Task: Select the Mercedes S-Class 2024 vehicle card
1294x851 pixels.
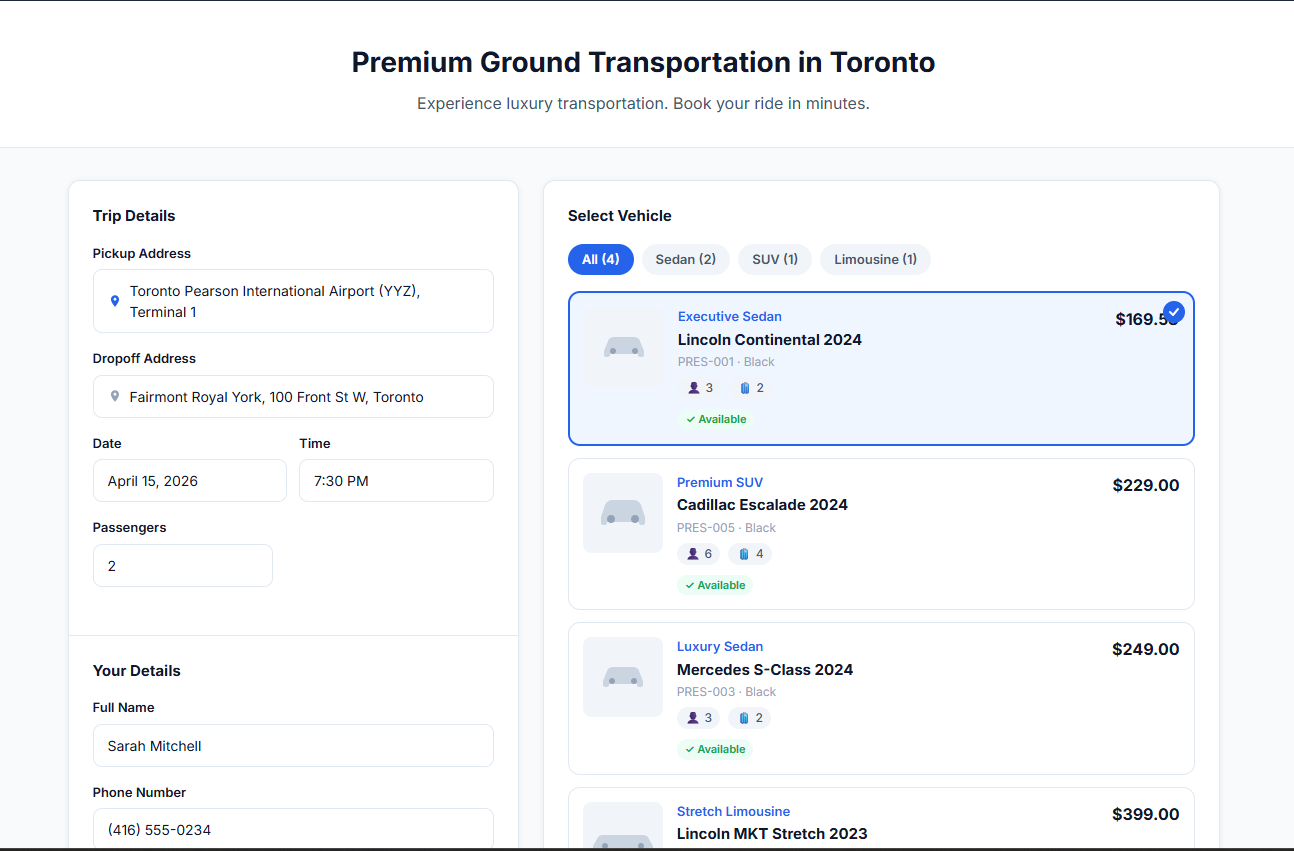Action: 880,698
